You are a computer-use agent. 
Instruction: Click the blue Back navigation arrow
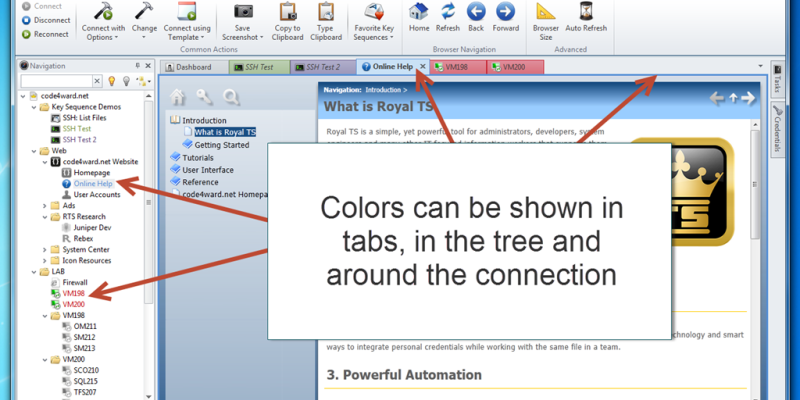[x=476, y=14]
